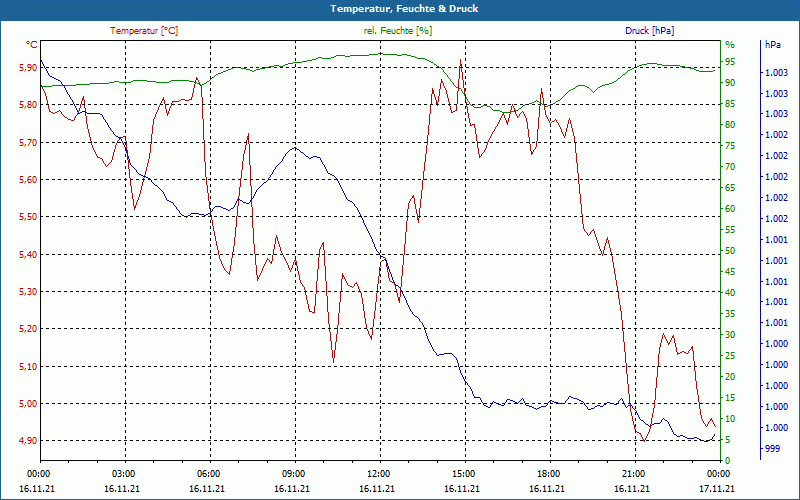The width and height of the screenshot is (800, 500).
Task: Click the green "70" humidity axis value
Action: click(730, 167)
